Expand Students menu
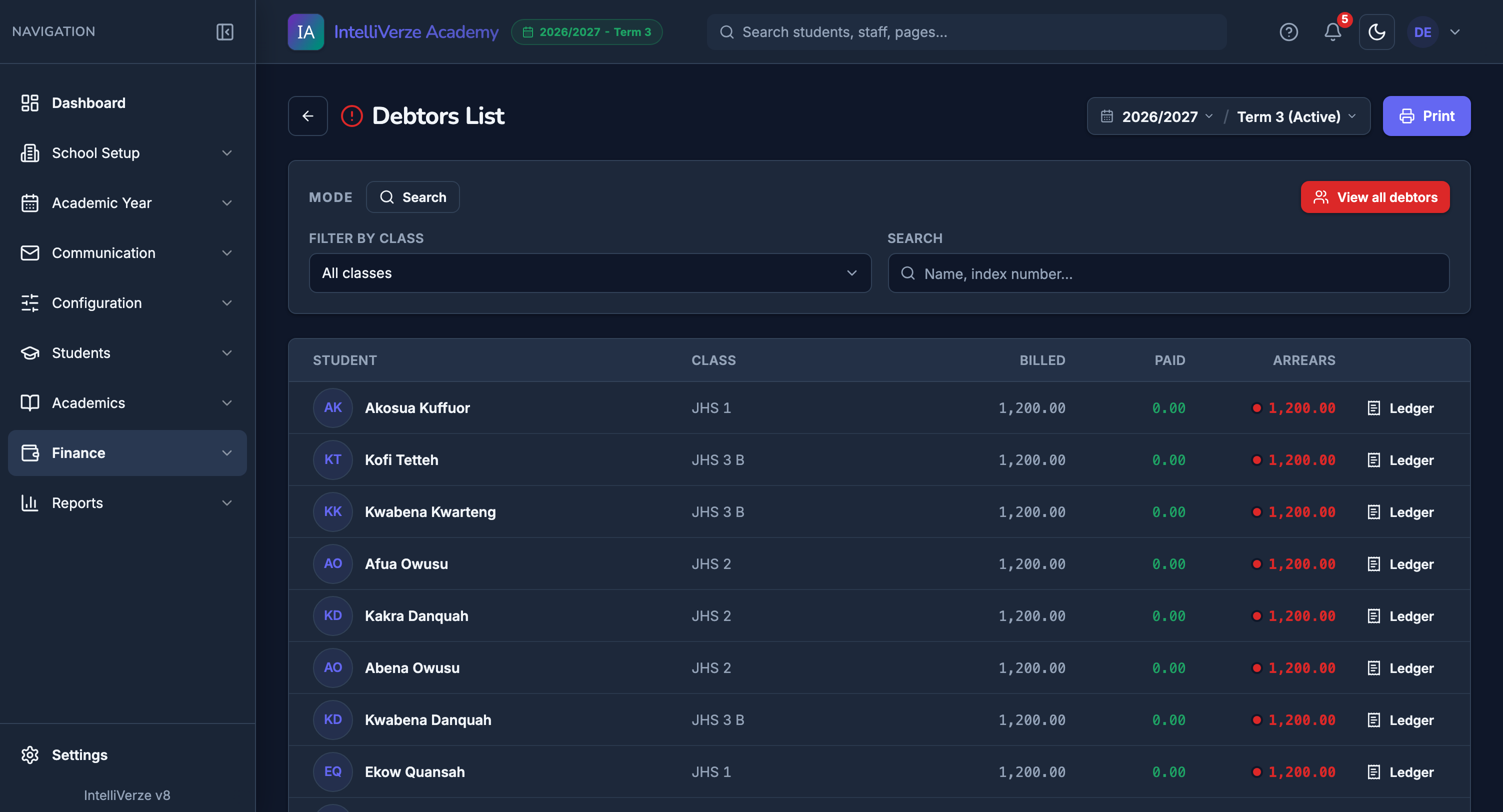This screenshot has height=812, width=1503. click(x=127, y=353)
